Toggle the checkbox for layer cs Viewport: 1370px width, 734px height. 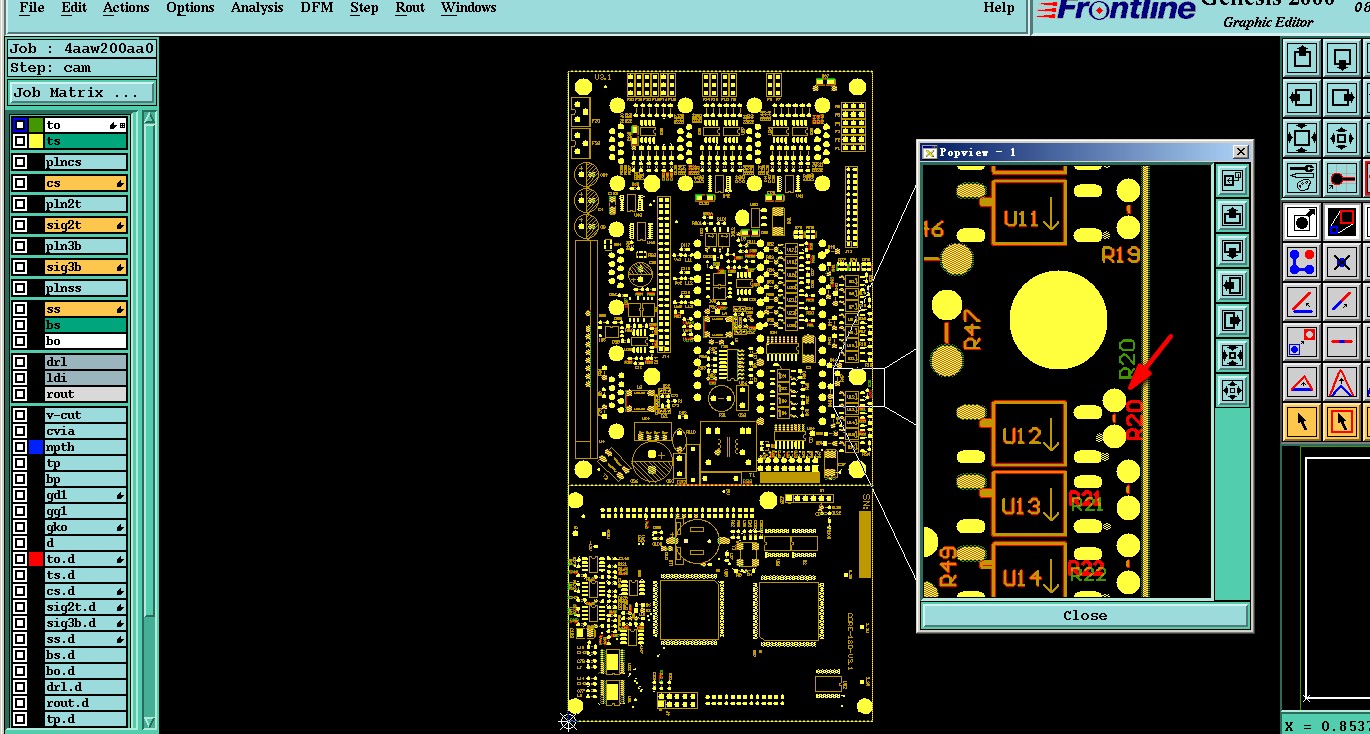tap(20, 183)
